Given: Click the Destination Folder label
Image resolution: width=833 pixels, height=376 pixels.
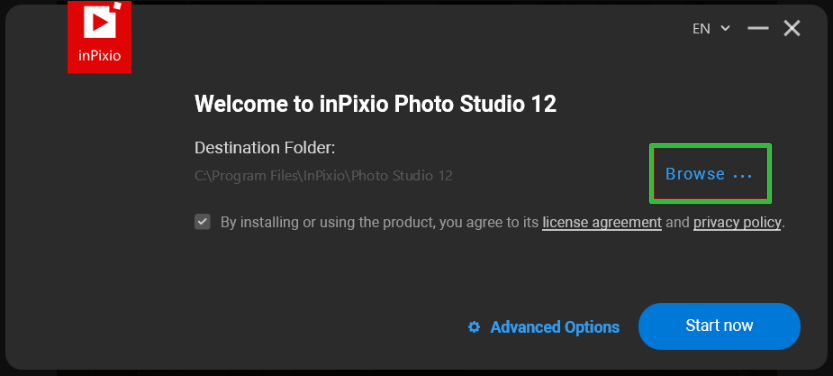Looking at the screenshot, I should [265, 147].
